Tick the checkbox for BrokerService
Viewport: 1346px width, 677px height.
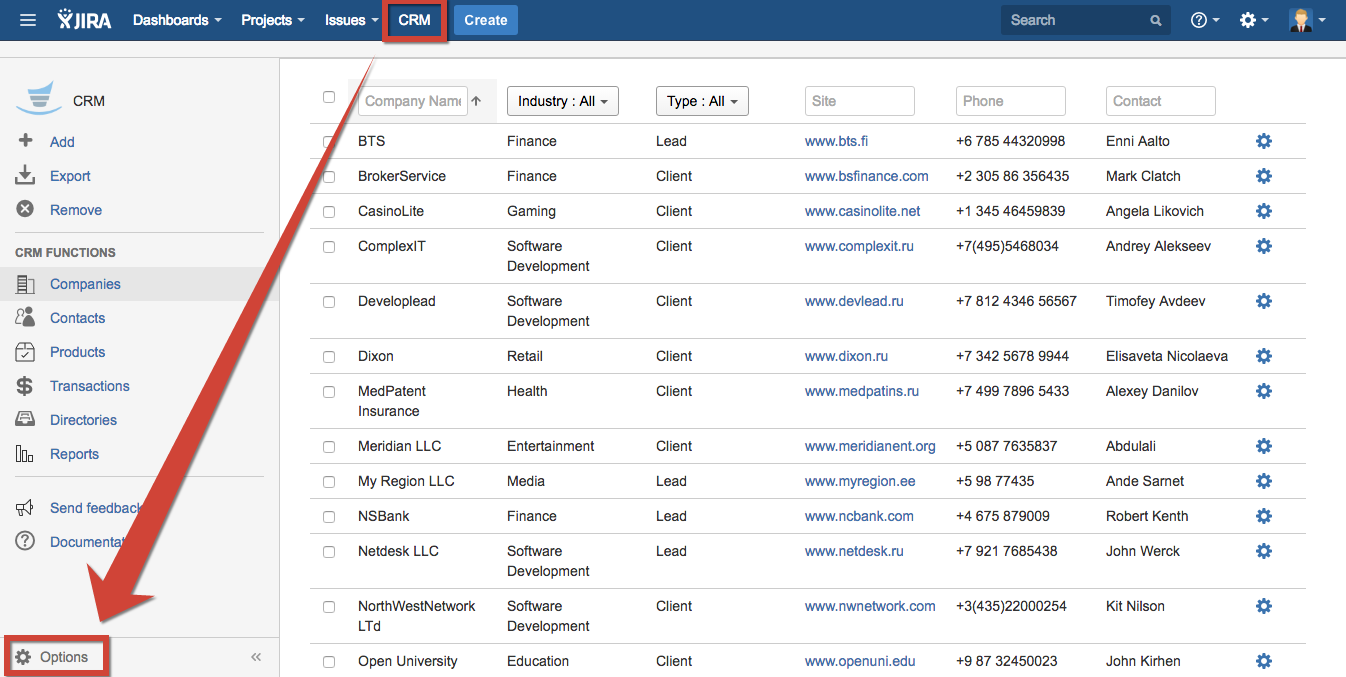click(329, 177)
